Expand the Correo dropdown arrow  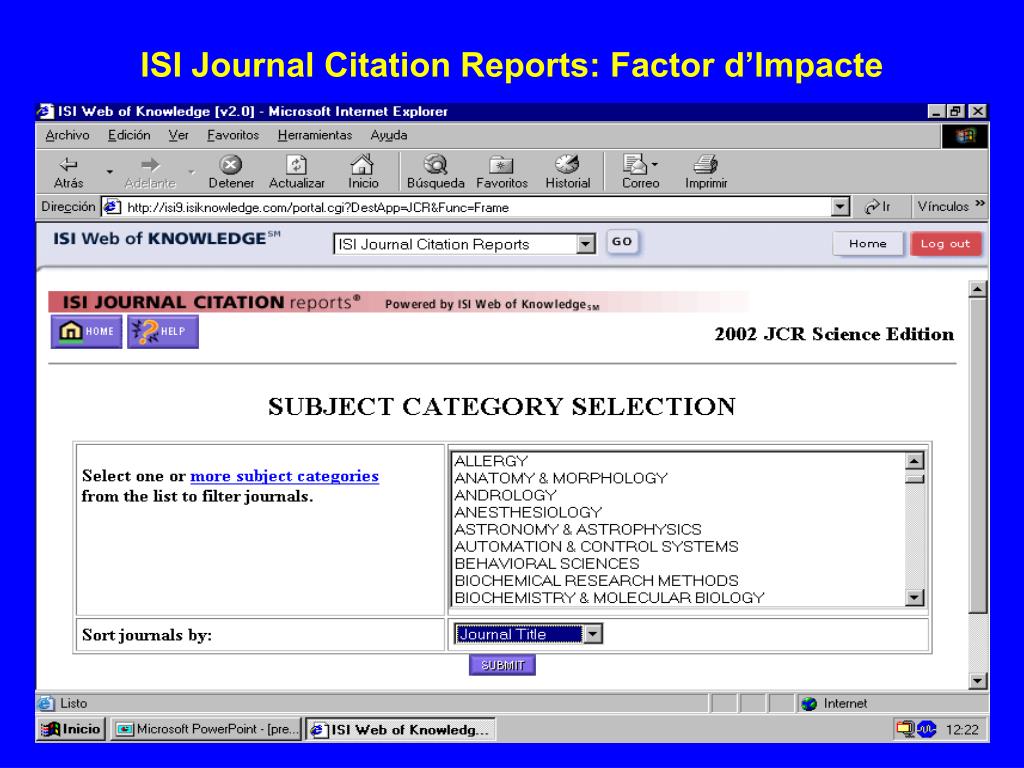tap(654, 165)
